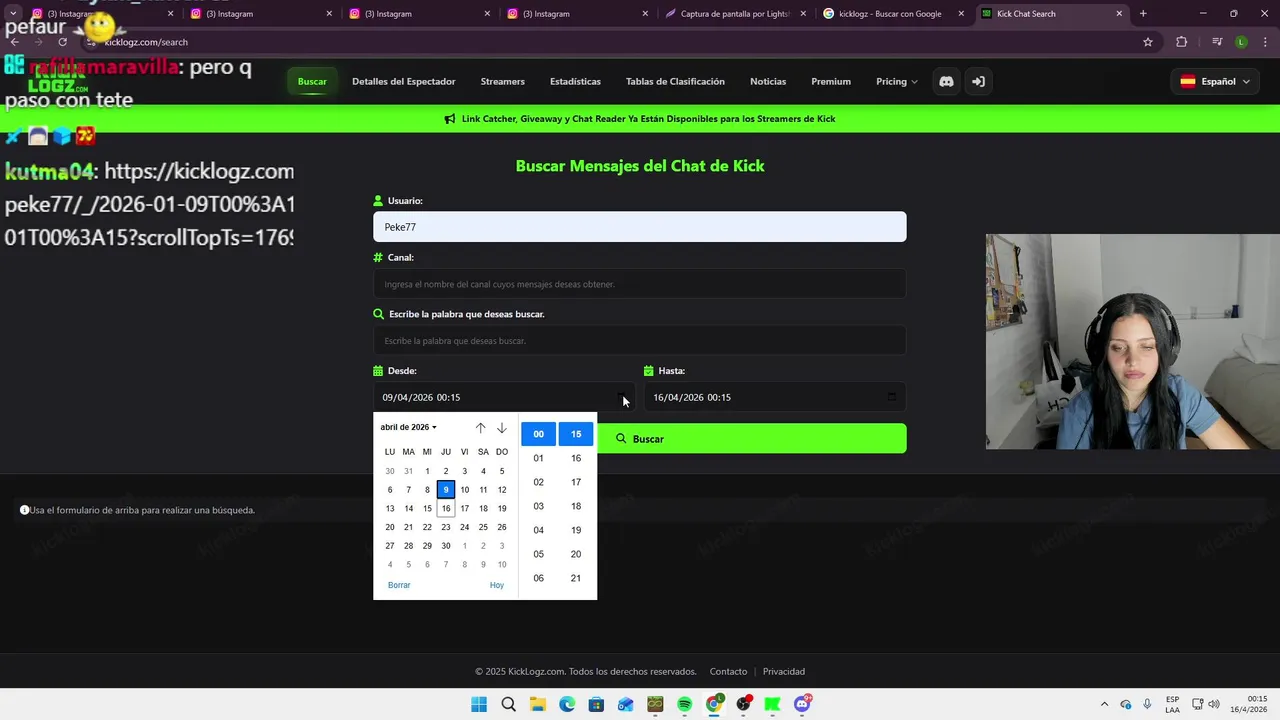Open the Premium page
This screenshot has width=1280, height=720.
coord(831,81)
